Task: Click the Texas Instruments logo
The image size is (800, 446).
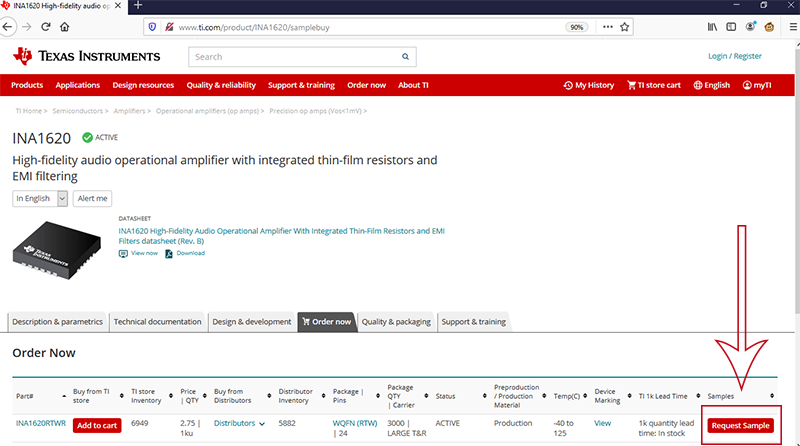Action: point(86,56)
